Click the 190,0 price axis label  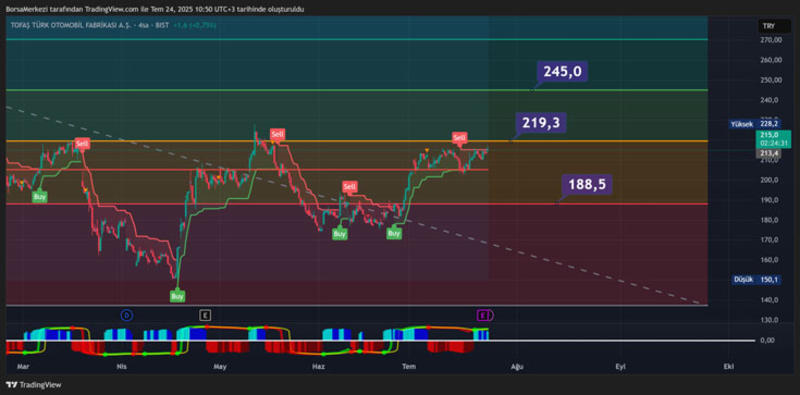[769, 200]
